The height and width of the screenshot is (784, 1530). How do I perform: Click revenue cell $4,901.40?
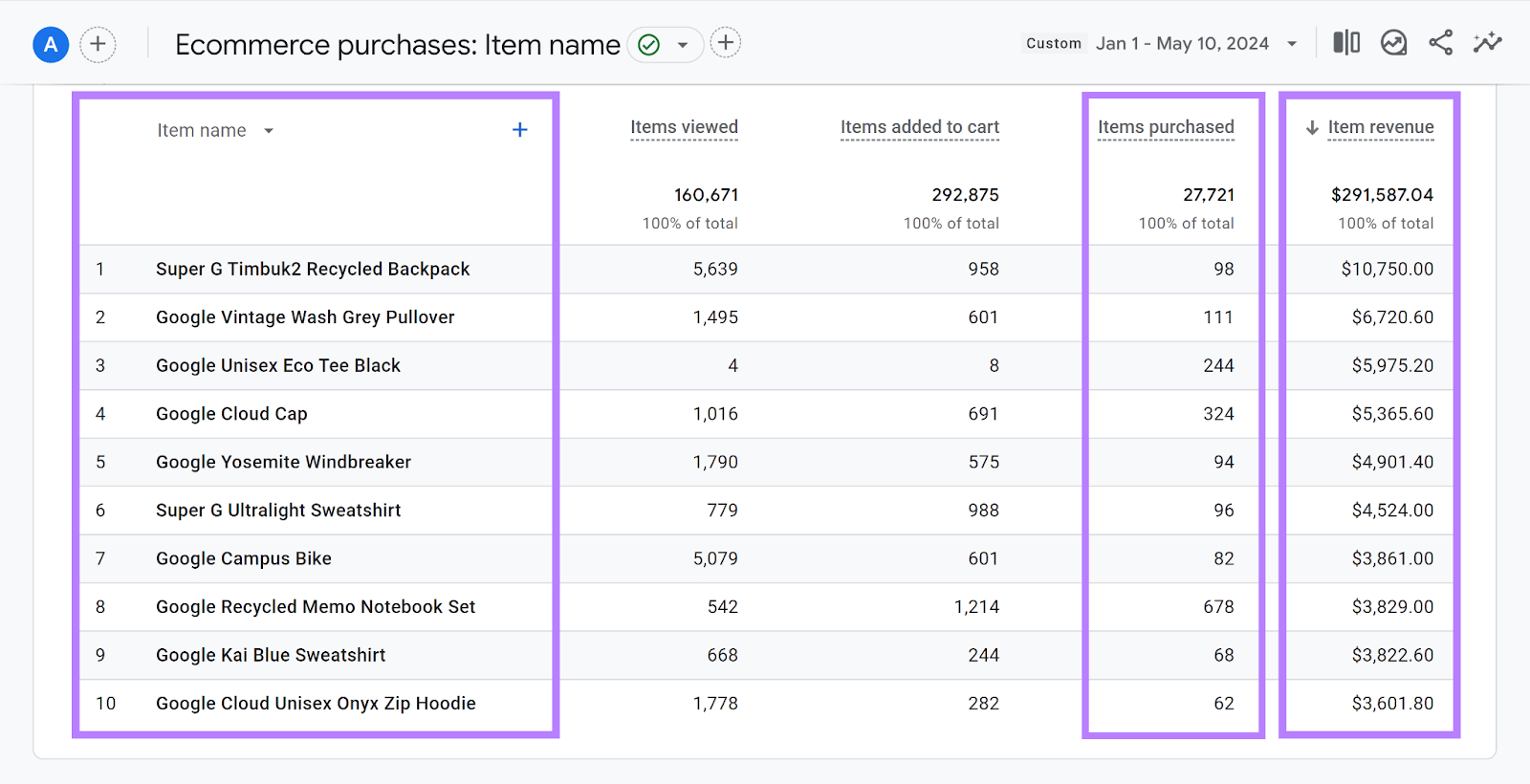click(x=1392, y=463)
